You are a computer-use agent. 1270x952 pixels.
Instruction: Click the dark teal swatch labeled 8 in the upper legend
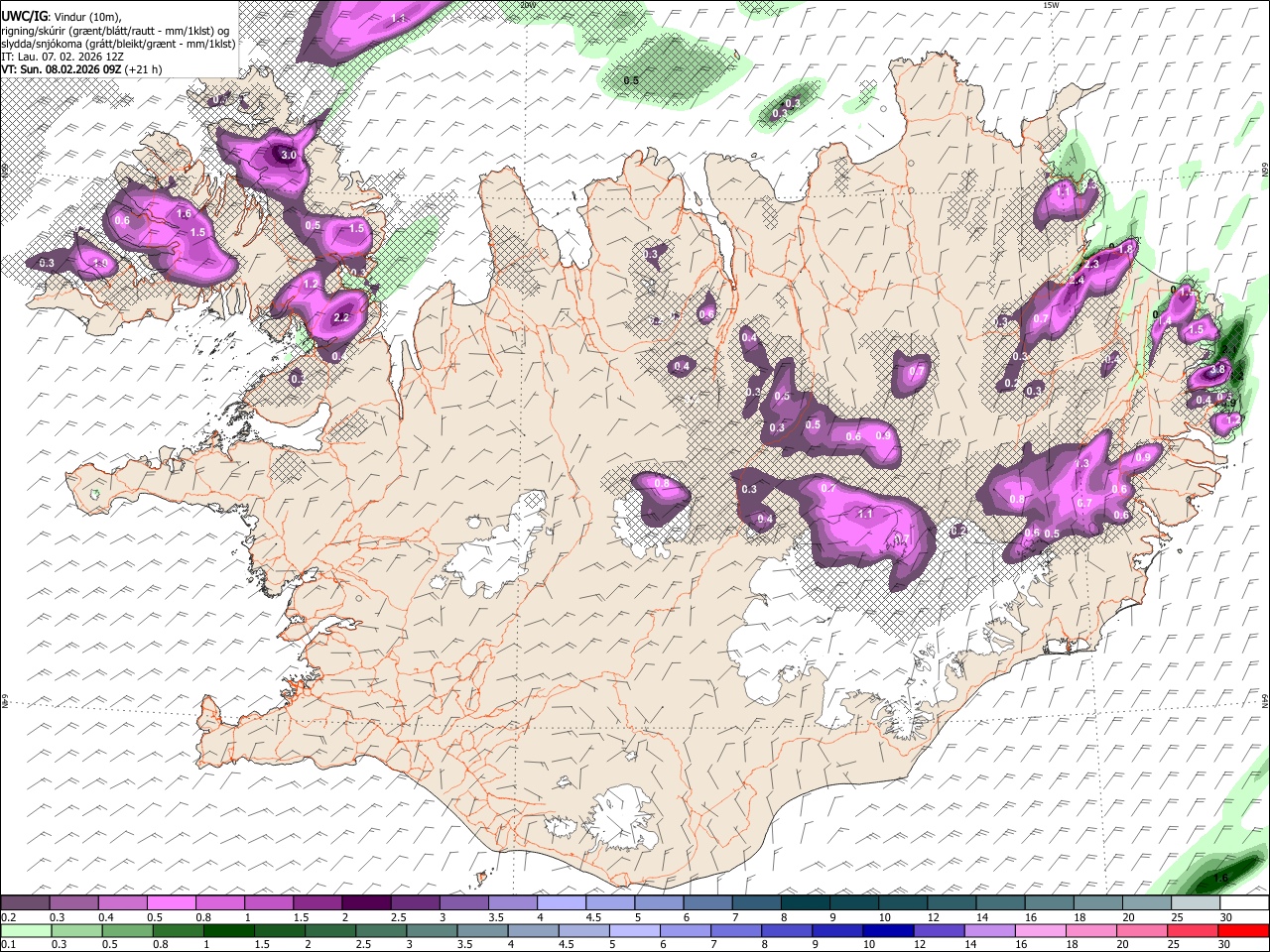pos(806,903)
